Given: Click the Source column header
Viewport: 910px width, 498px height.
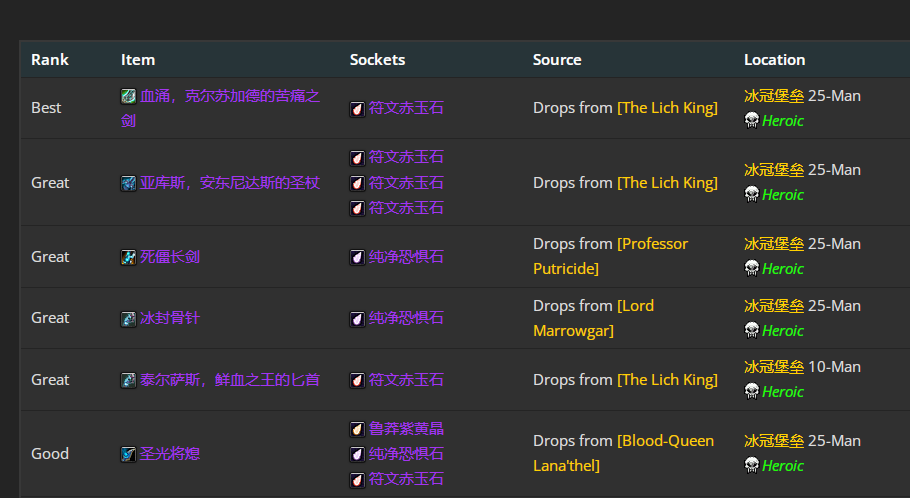Looking at the screenshot, I should 557,59.
